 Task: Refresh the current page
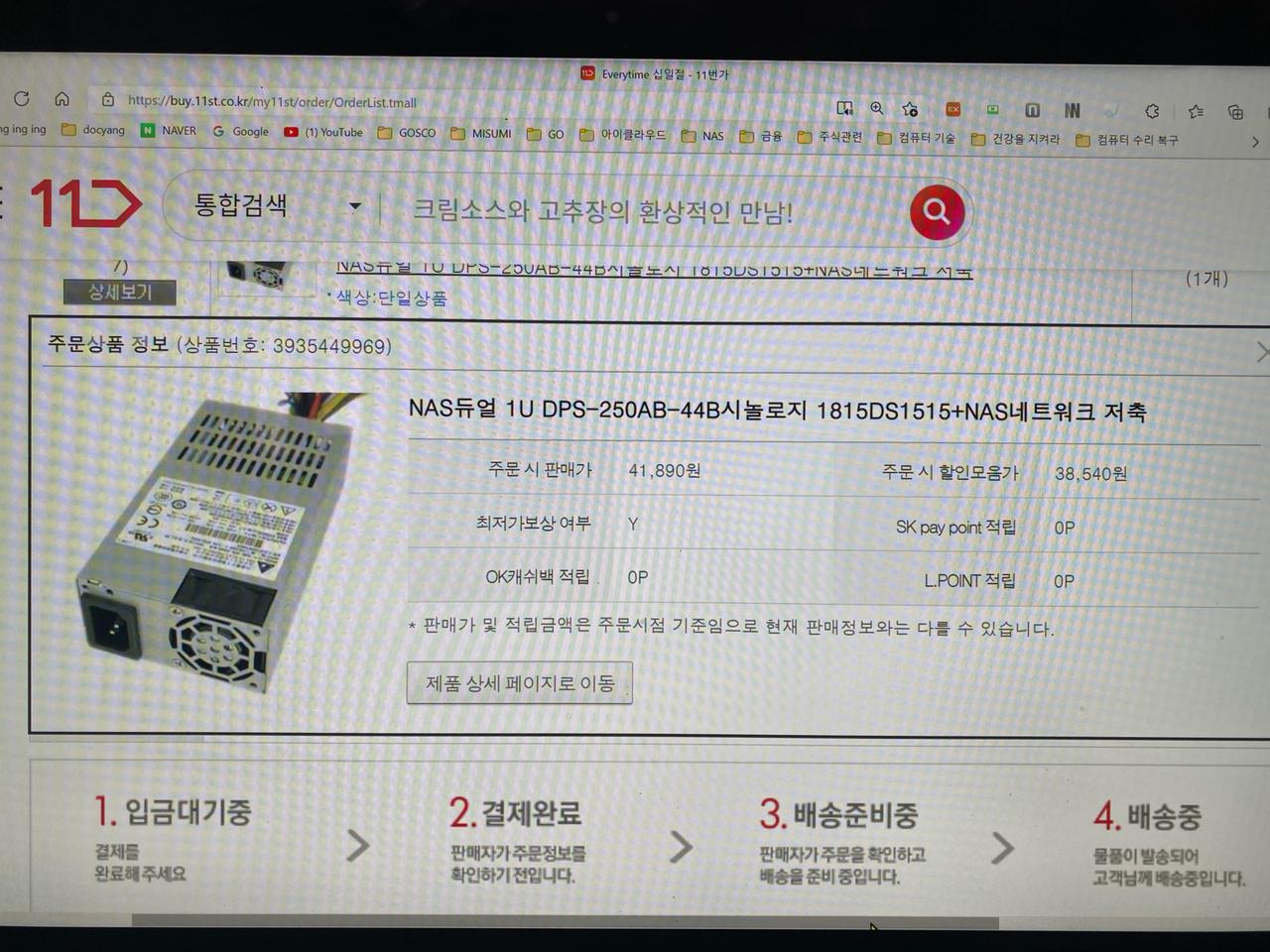coord(22,99)
